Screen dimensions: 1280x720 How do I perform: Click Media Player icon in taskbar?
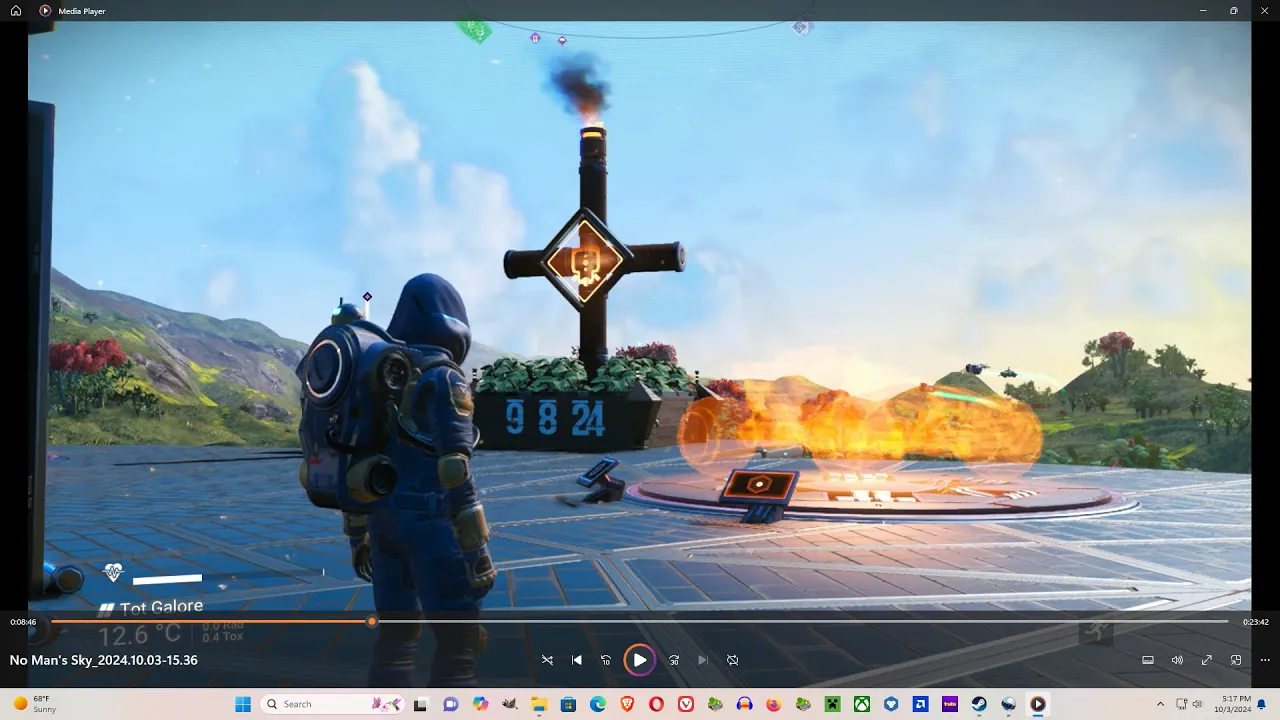tap(1038, 704)
